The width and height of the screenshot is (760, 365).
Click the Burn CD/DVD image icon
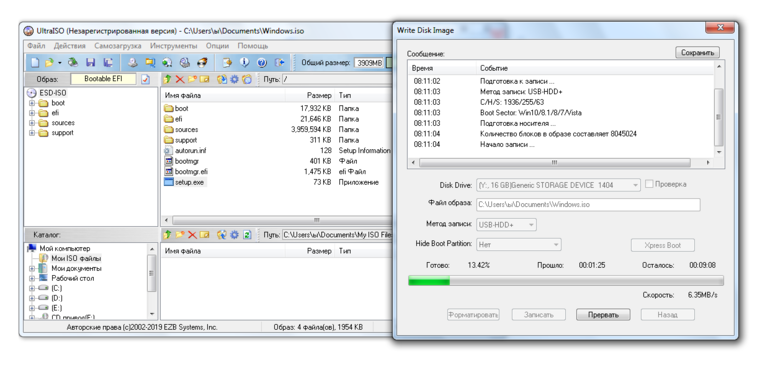click(x=203, y=63)
